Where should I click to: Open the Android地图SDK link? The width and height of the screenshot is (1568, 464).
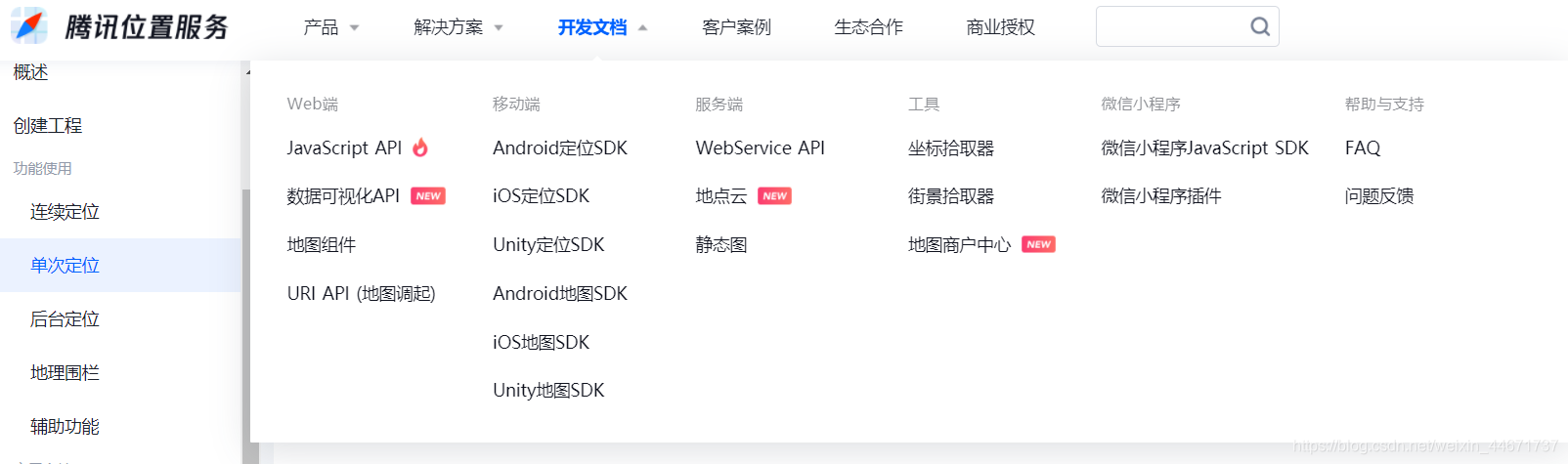tap(560, 293)
